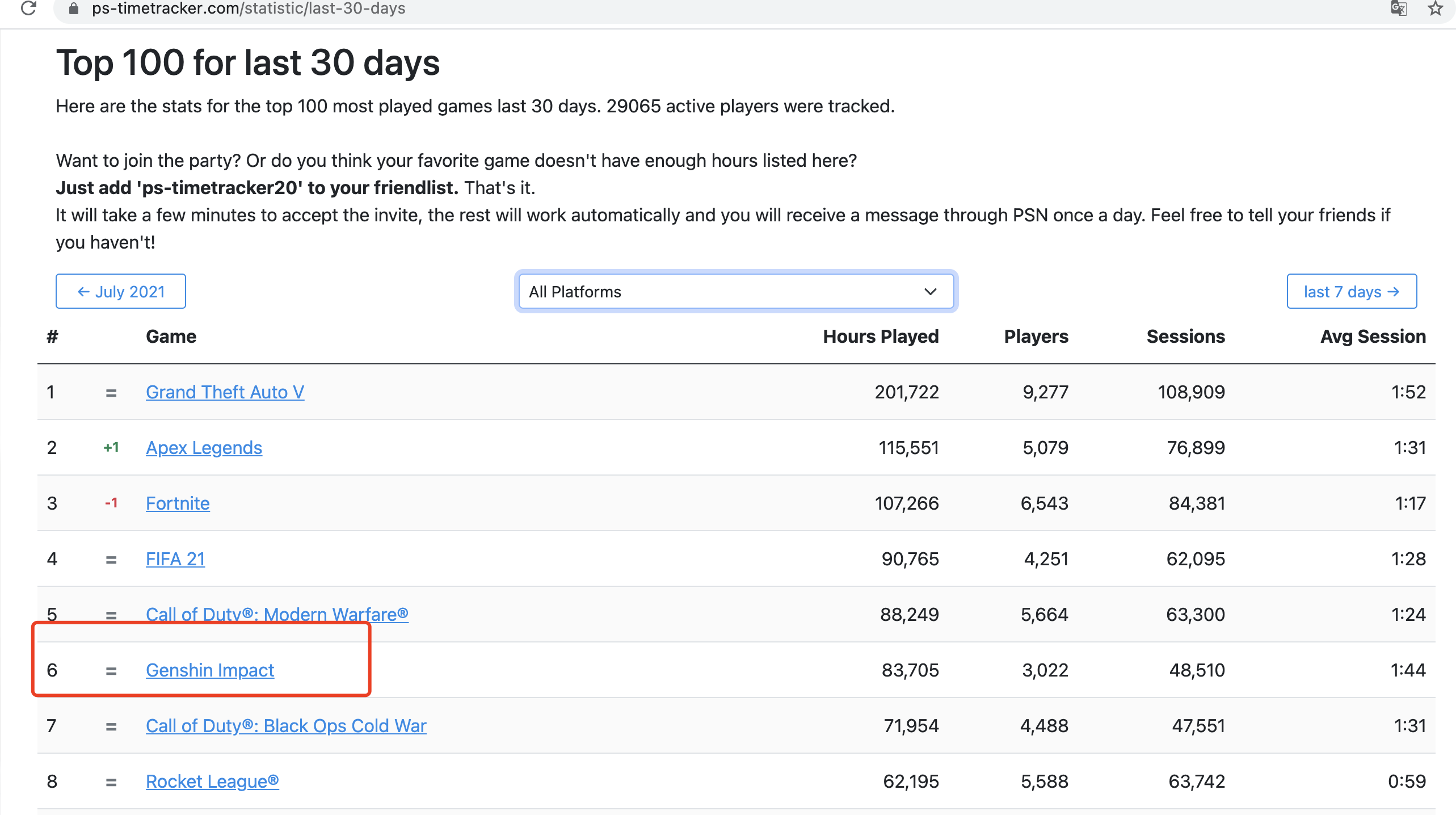Open the Rocket League link
Viewport: 1456px width, 815px height.
[x=212, y=782]
